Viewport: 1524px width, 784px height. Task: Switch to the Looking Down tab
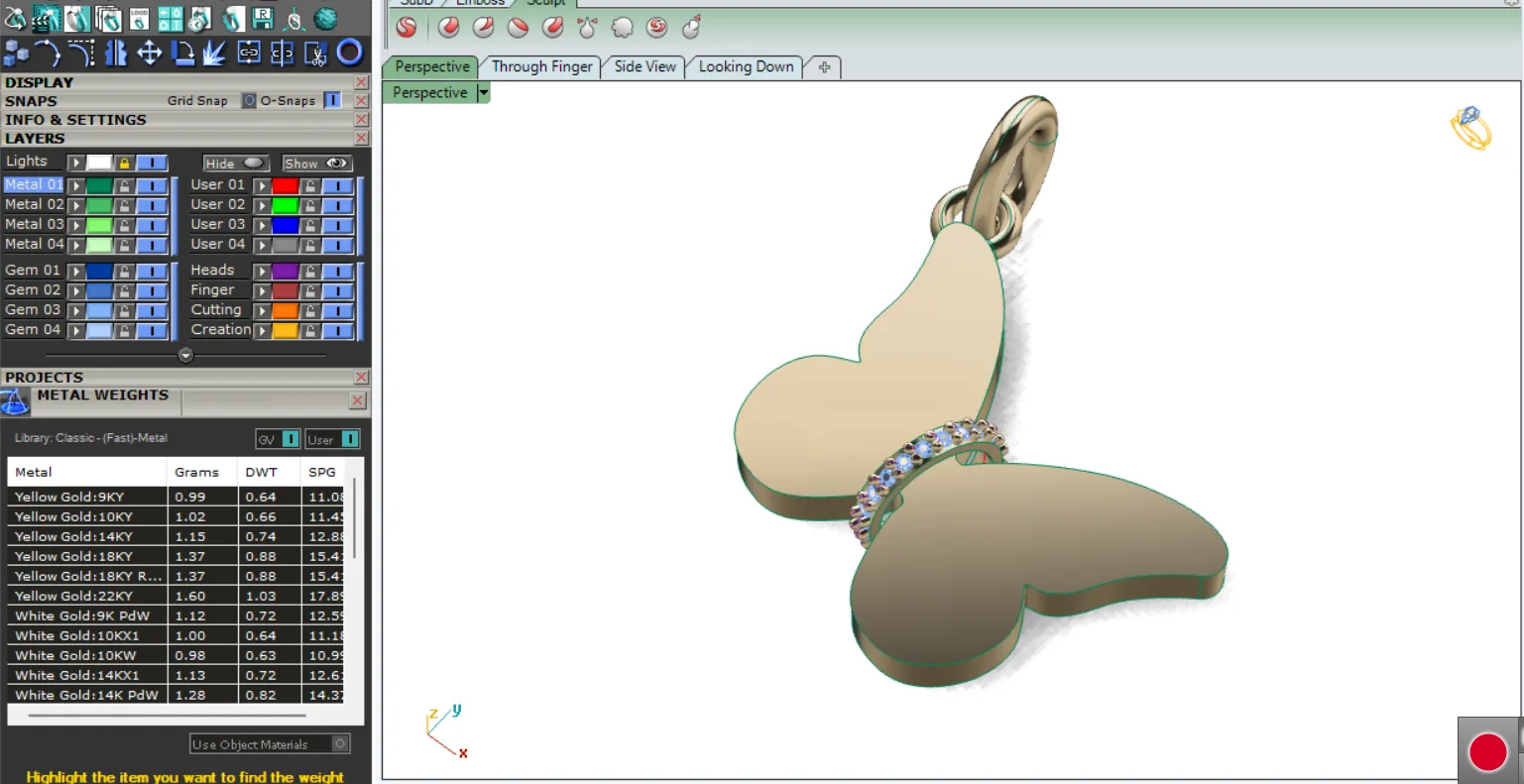(x=746, y=66)
